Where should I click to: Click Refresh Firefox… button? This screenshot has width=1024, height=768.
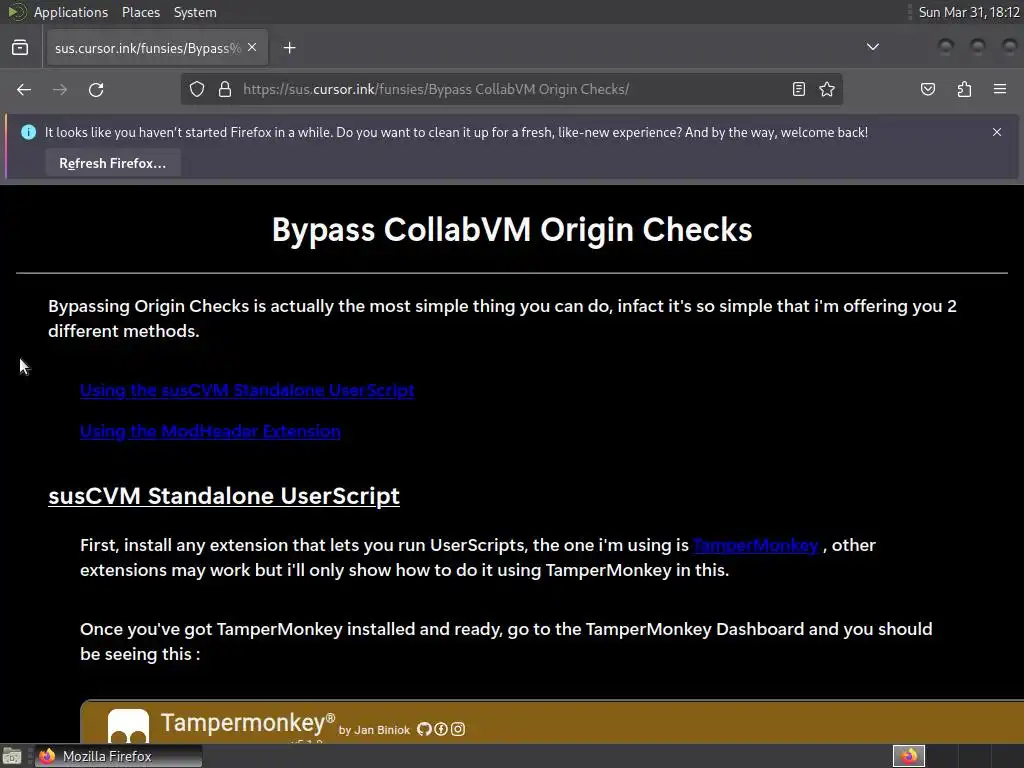click(x=113, y=163)
